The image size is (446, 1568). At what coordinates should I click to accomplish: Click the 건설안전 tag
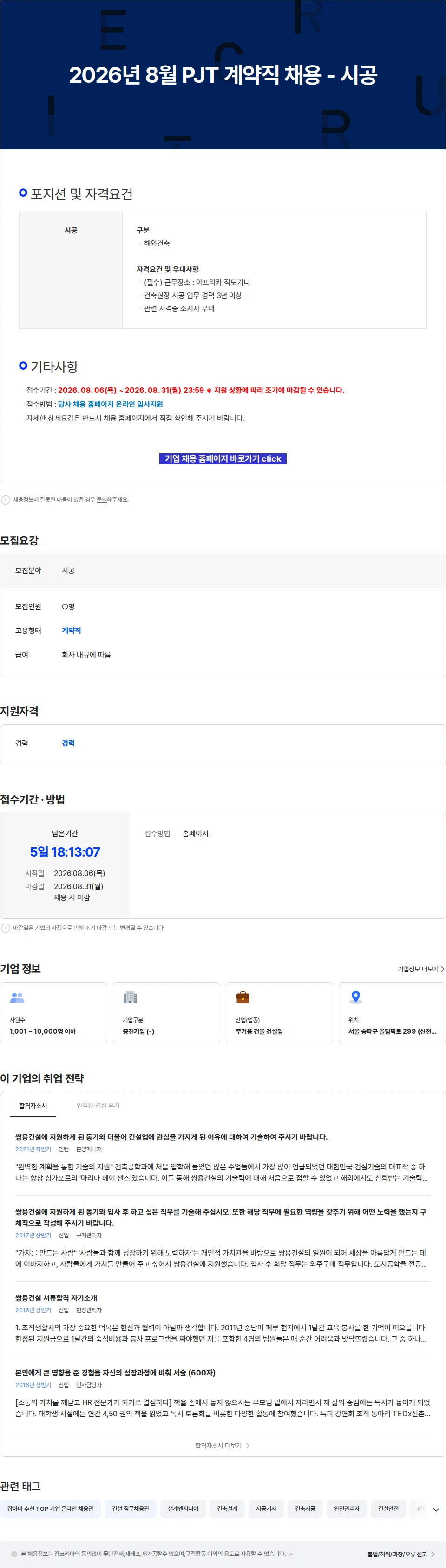pyautogui.click(x=388, y=1509)
